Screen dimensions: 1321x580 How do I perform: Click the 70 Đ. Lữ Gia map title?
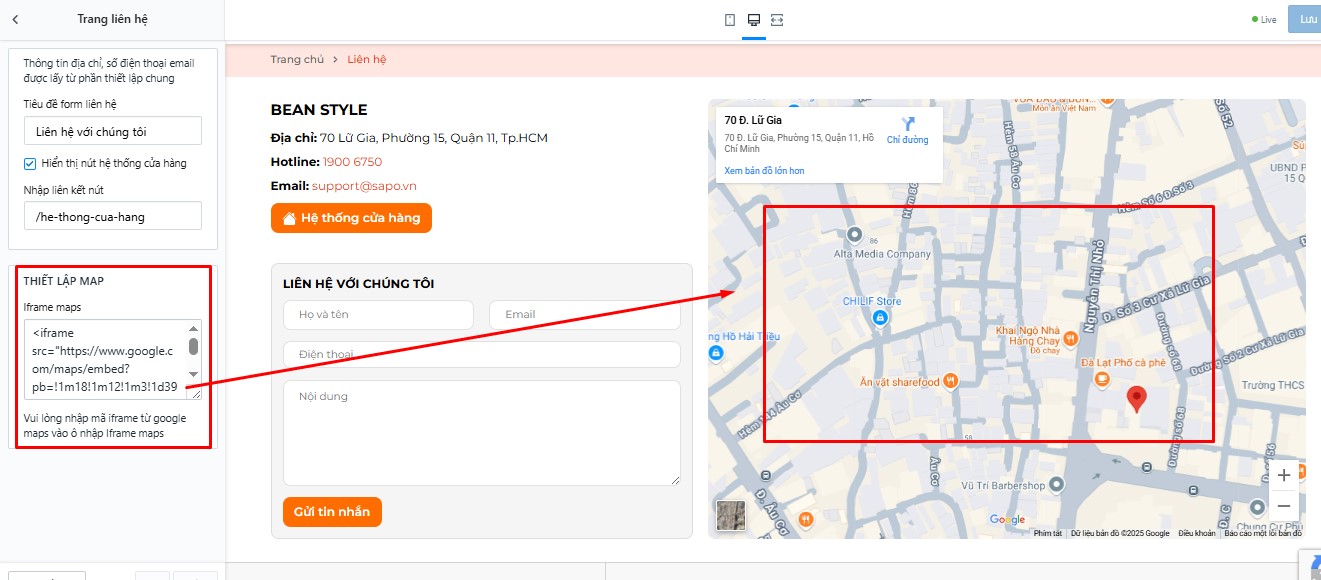(x=753, y=121)
